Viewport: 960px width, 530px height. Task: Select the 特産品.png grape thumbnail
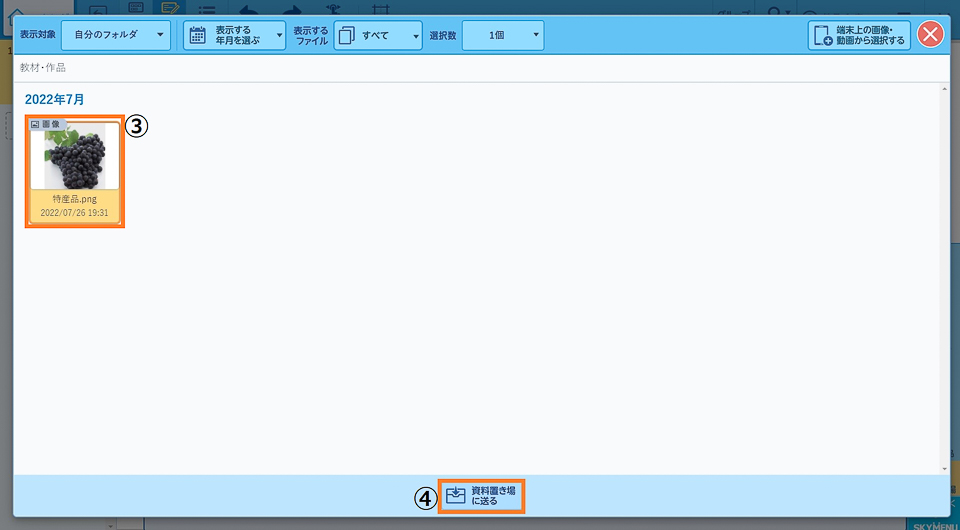tap(74, 158)
